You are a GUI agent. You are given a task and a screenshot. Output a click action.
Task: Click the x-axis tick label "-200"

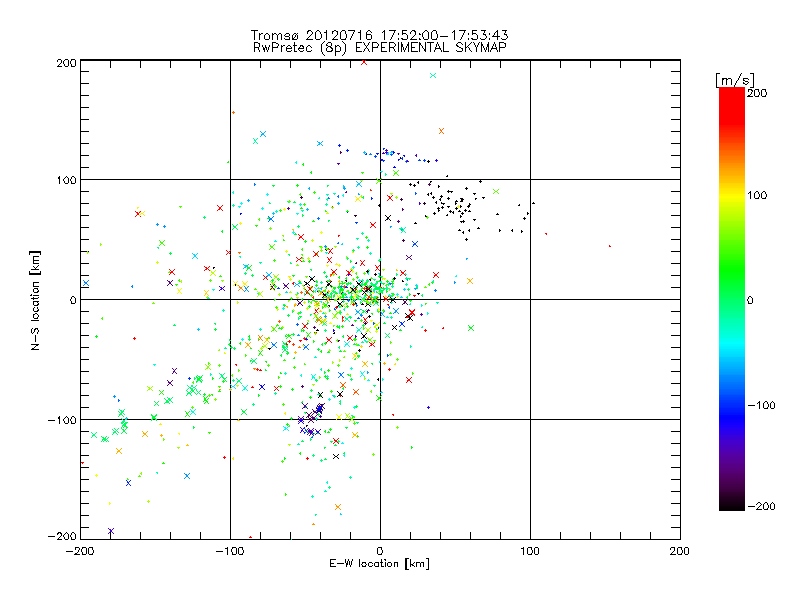coord(80,551)
